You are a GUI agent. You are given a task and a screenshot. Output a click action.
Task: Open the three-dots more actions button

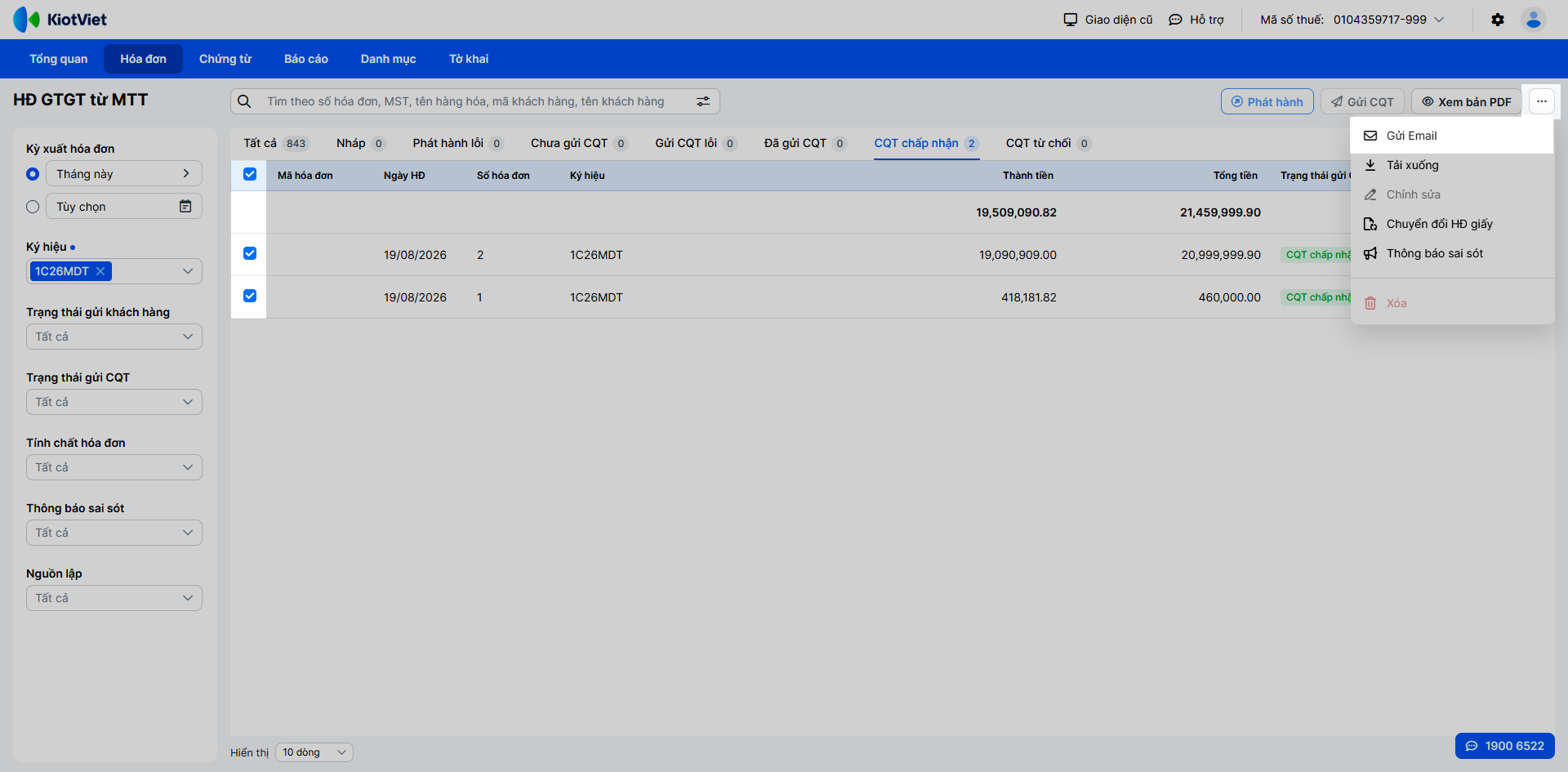coord(1542,101)
